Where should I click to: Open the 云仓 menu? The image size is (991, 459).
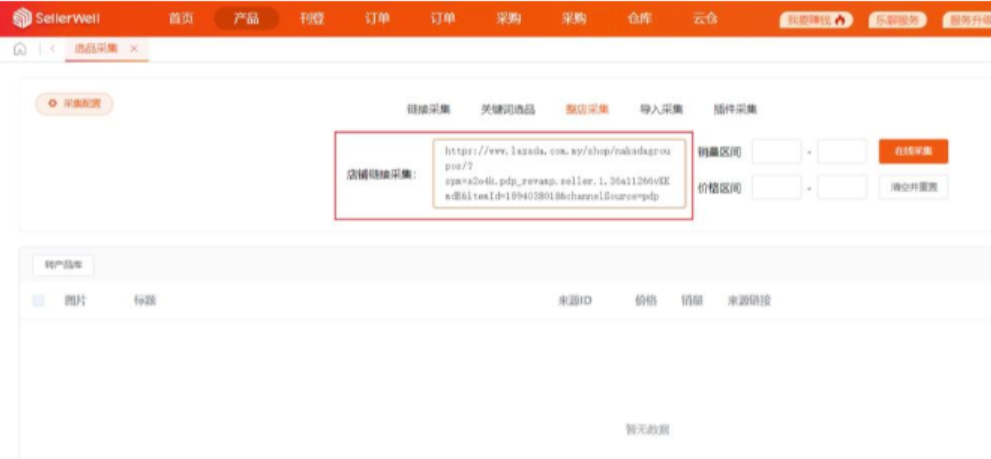coord(705,18)
